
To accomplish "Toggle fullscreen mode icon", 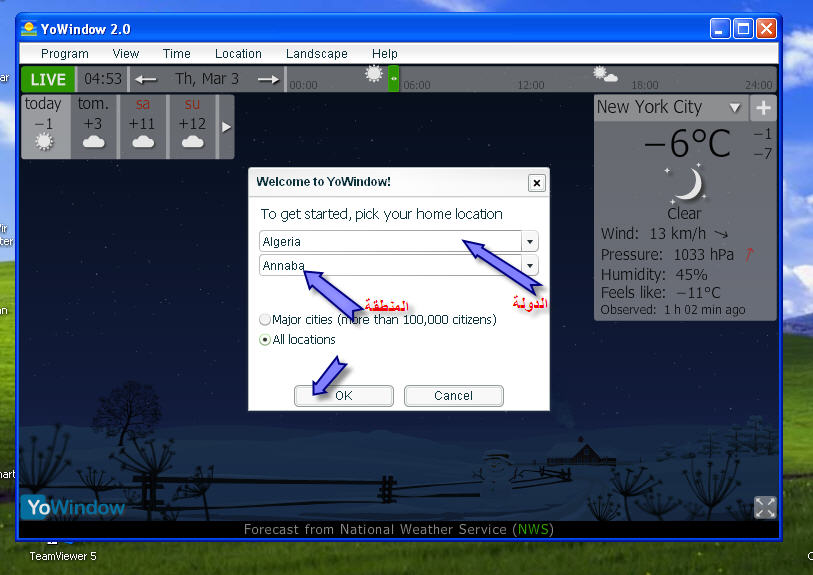I will point(765,507).
